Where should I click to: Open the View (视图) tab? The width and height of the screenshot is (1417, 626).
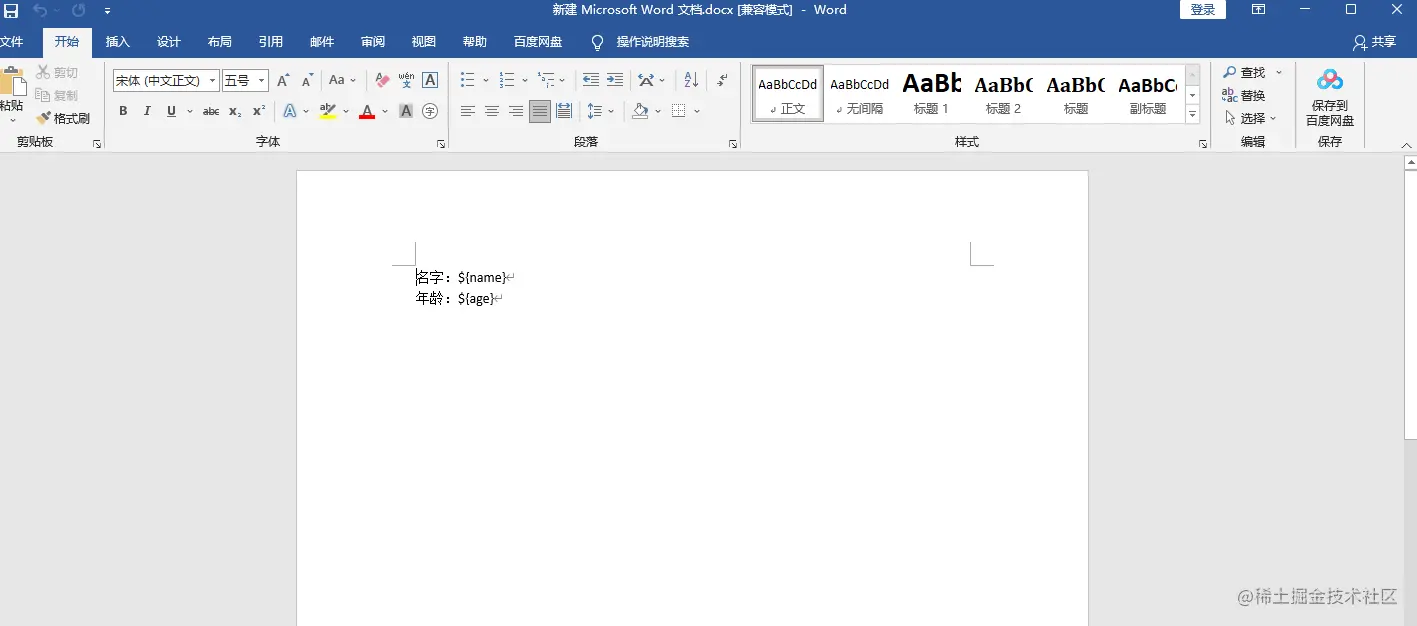coord(424,42)
